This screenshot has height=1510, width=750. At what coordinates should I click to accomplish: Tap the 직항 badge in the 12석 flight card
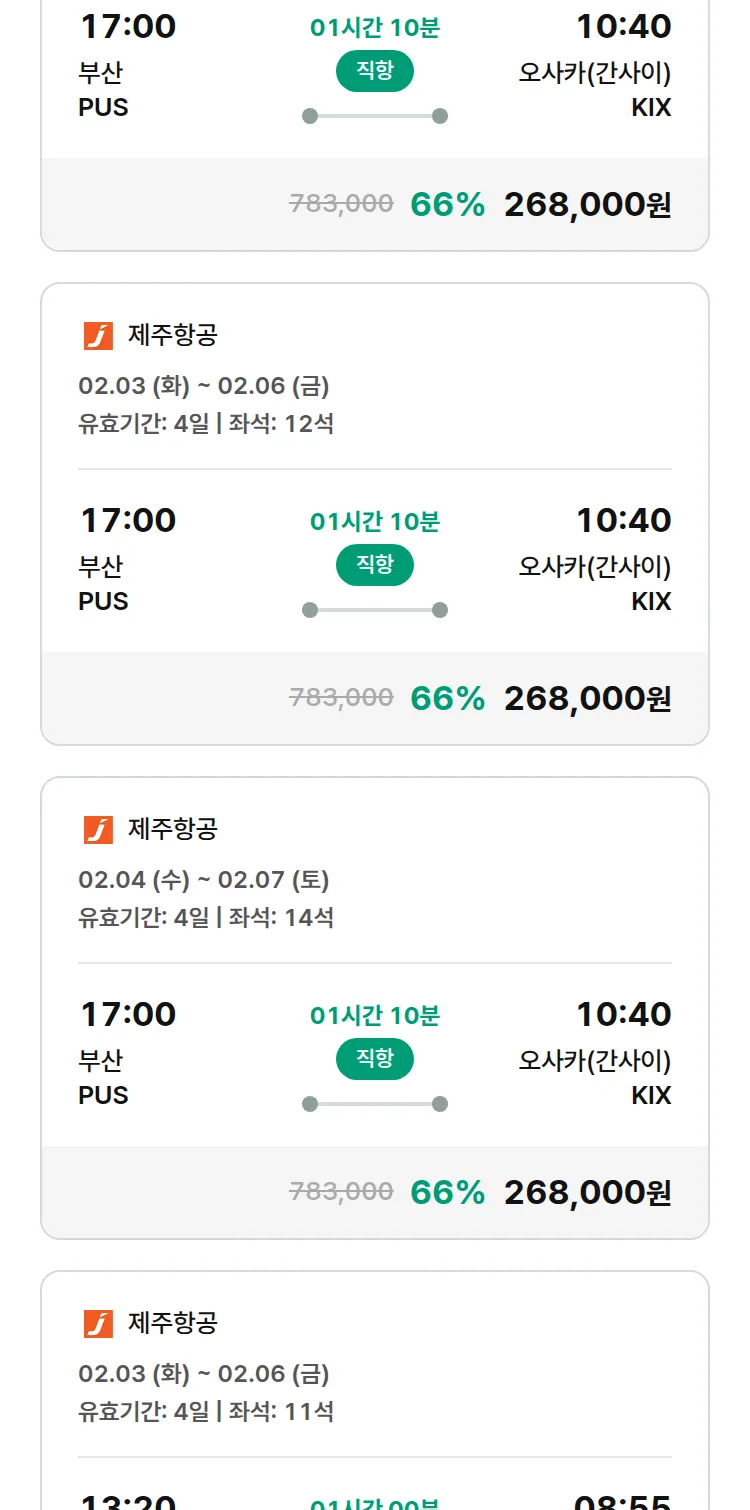coord(375,565)
